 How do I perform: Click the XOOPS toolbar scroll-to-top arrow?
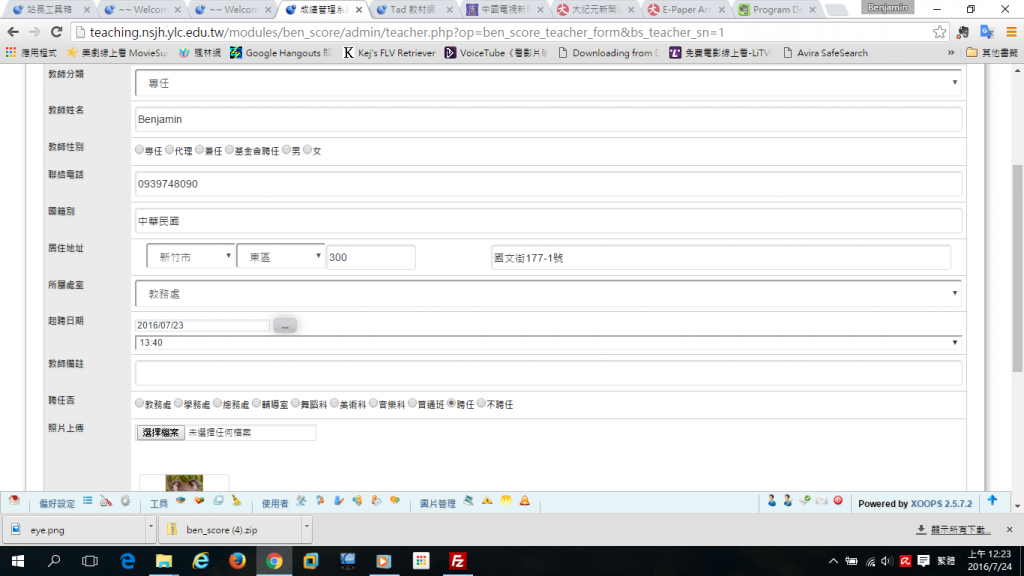click(x=992, y=500)
